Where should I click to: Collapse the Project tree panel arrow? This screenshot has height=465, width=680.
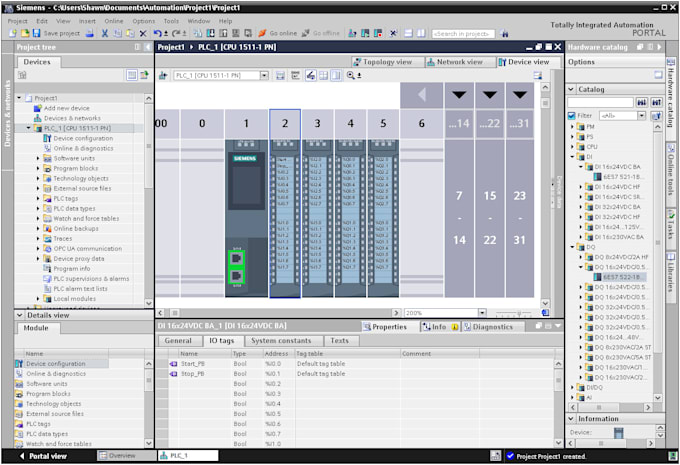pos(147,47)
